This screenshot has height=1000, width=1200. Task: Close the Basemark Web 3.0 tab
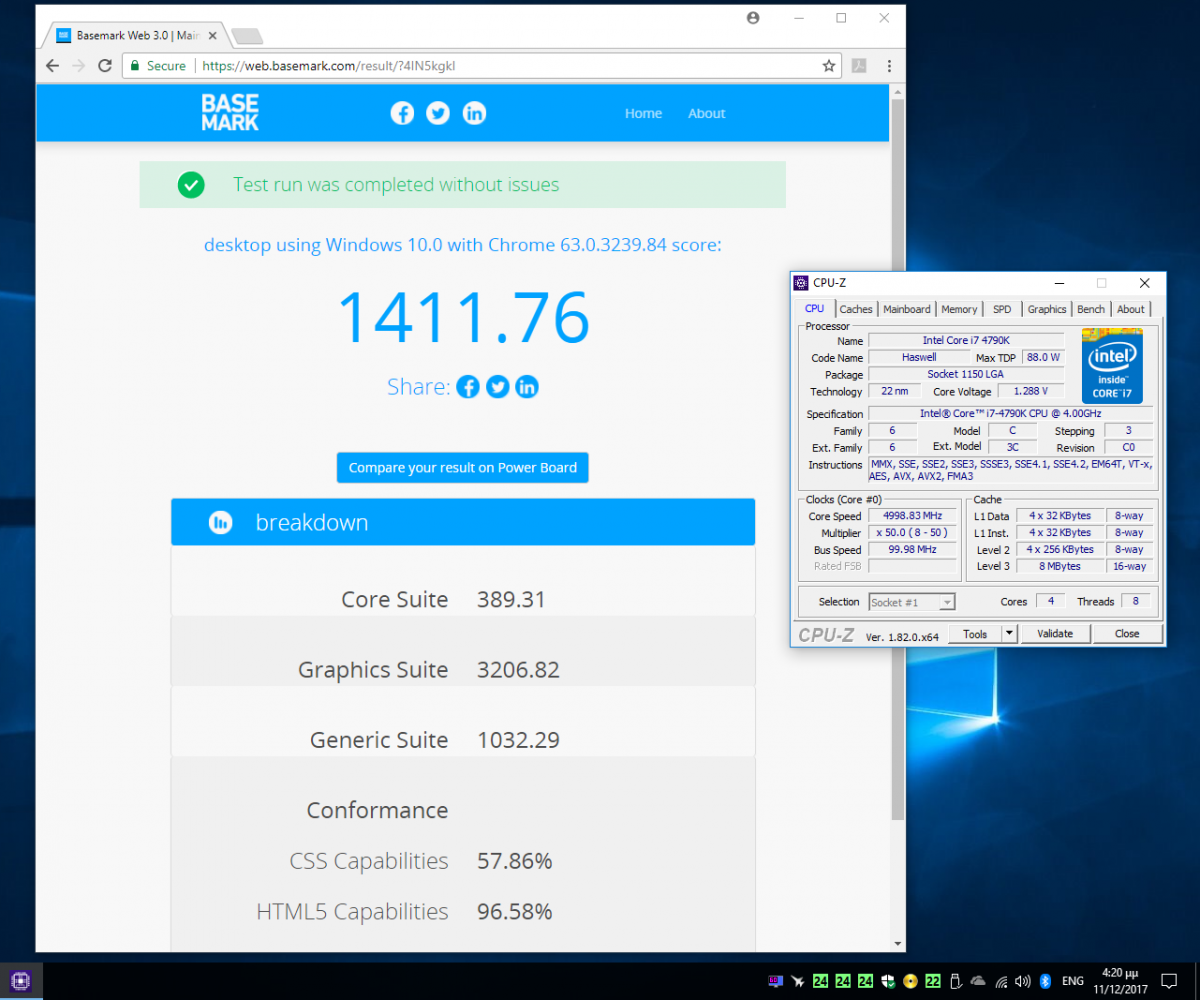215,36
